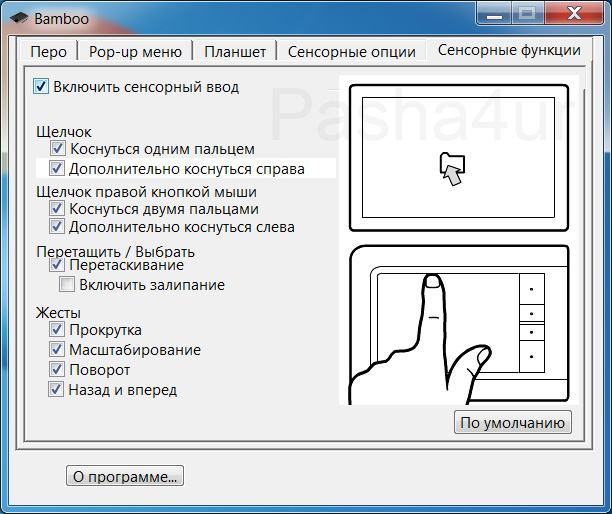The height and width of the screenshot is (514, 612).
Task: Uncheck Коснуться одним пальцем
Action: (57, 148)
